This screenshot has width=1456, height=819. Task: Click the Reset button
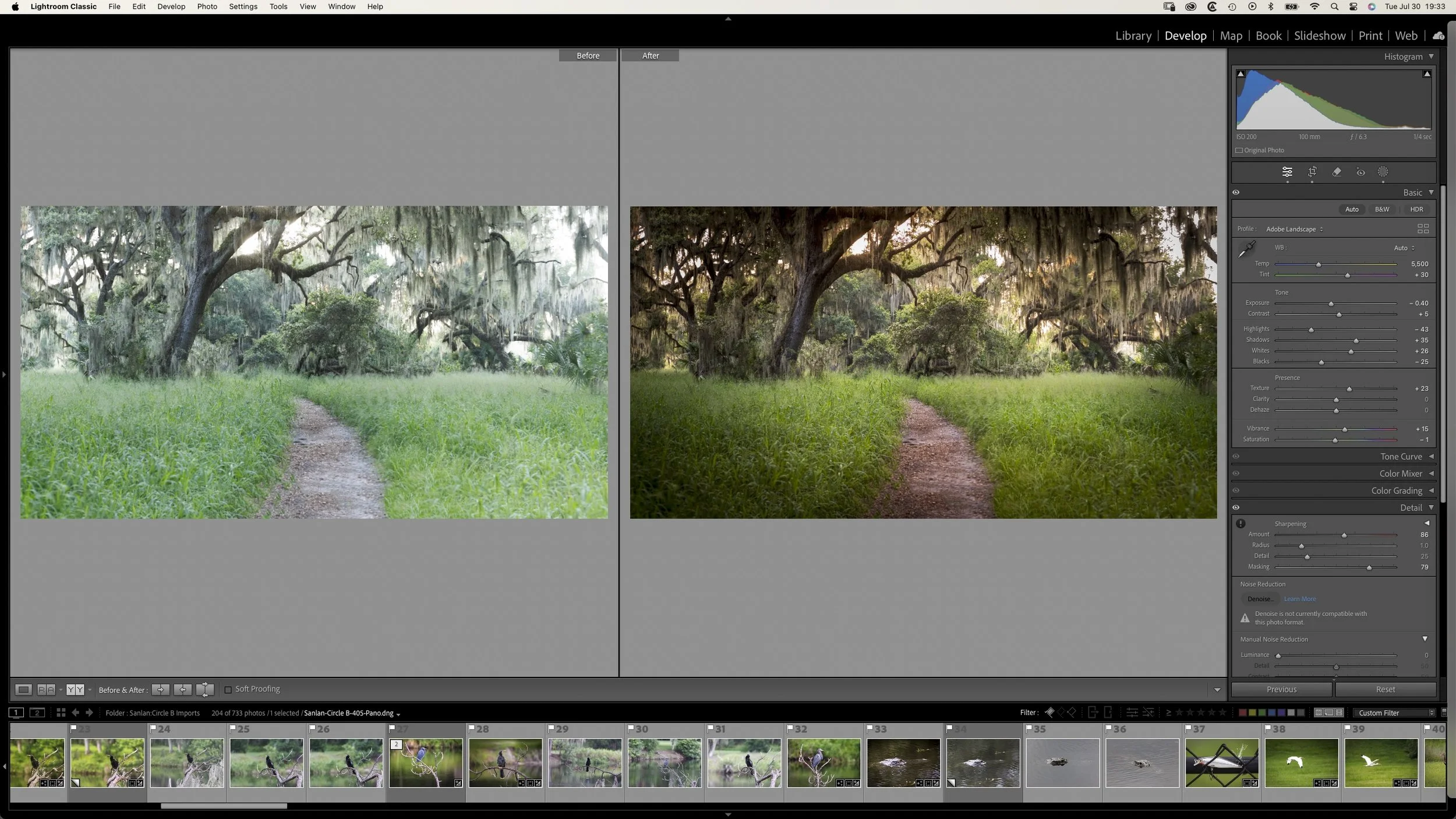[1385, 690]
